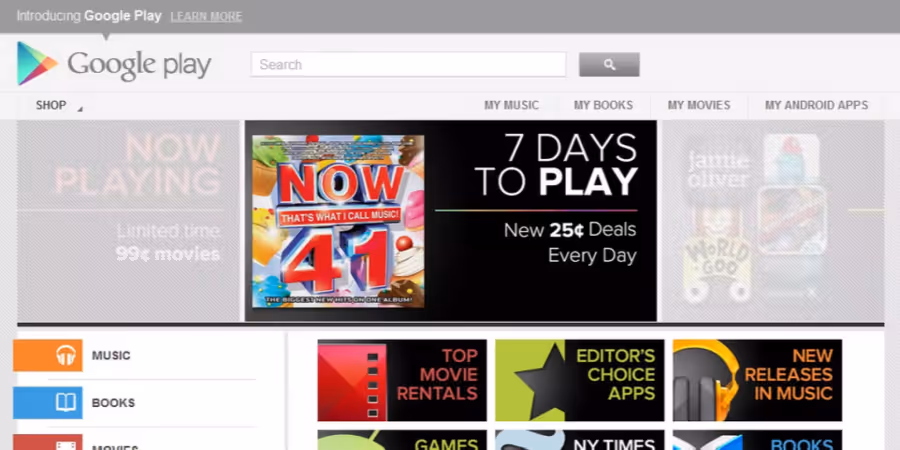Viewport: 900px width, 450px height.
Task: Click the New 25¢ Deals Every Day text
Action: pos(570,242)
